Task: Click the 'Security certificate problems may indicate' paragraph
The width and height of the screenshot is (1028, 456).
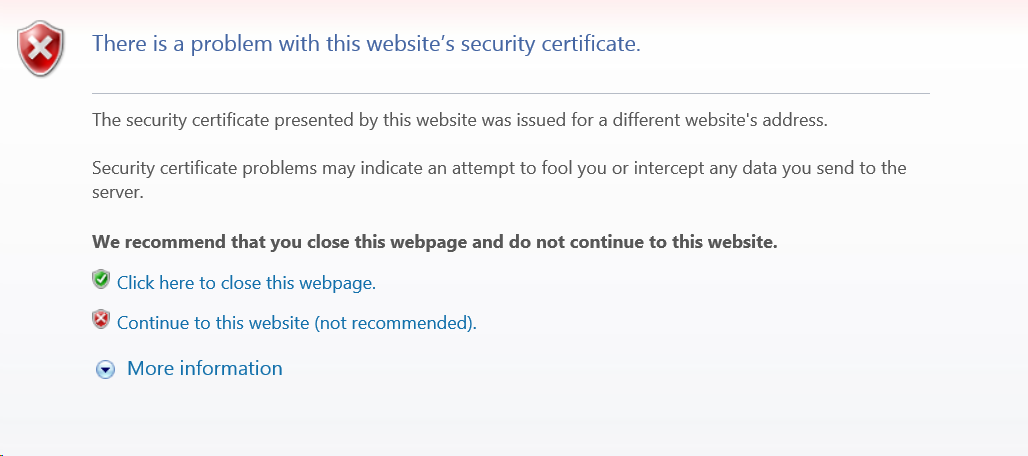Action: coord(499,180)
